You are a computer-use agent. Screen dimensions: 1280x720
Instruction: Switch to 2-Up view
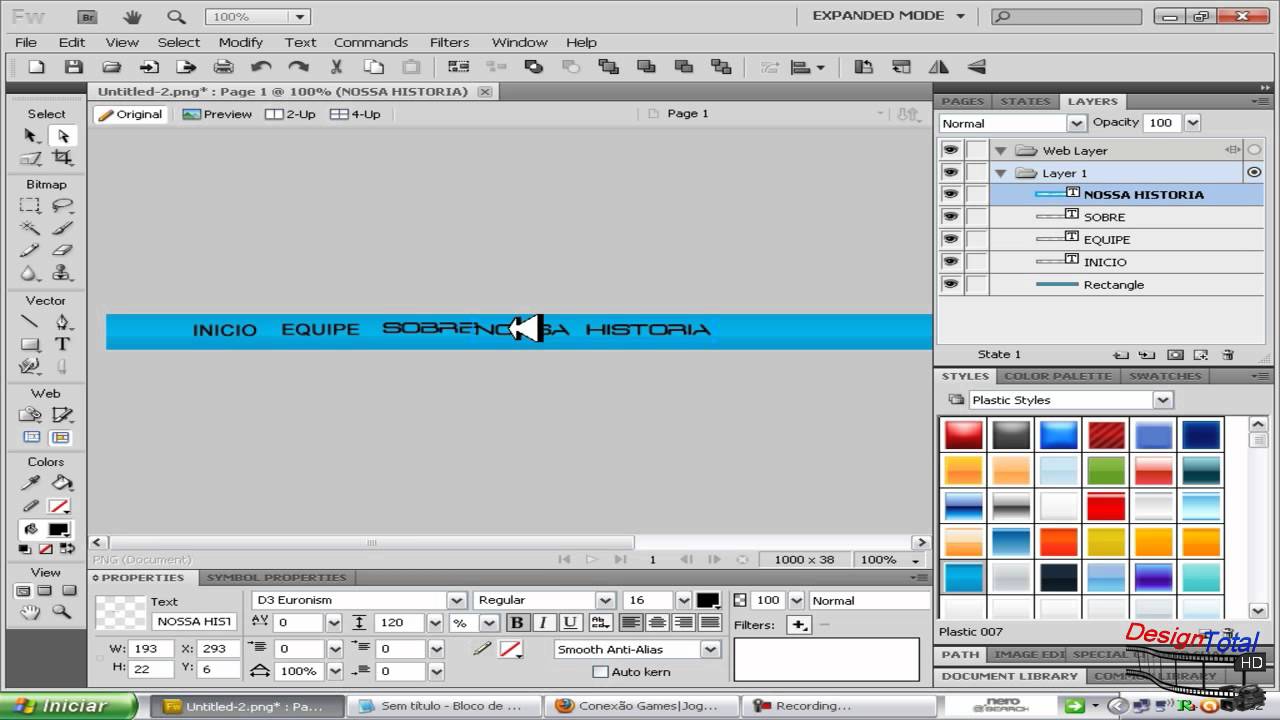coord(290,114)
